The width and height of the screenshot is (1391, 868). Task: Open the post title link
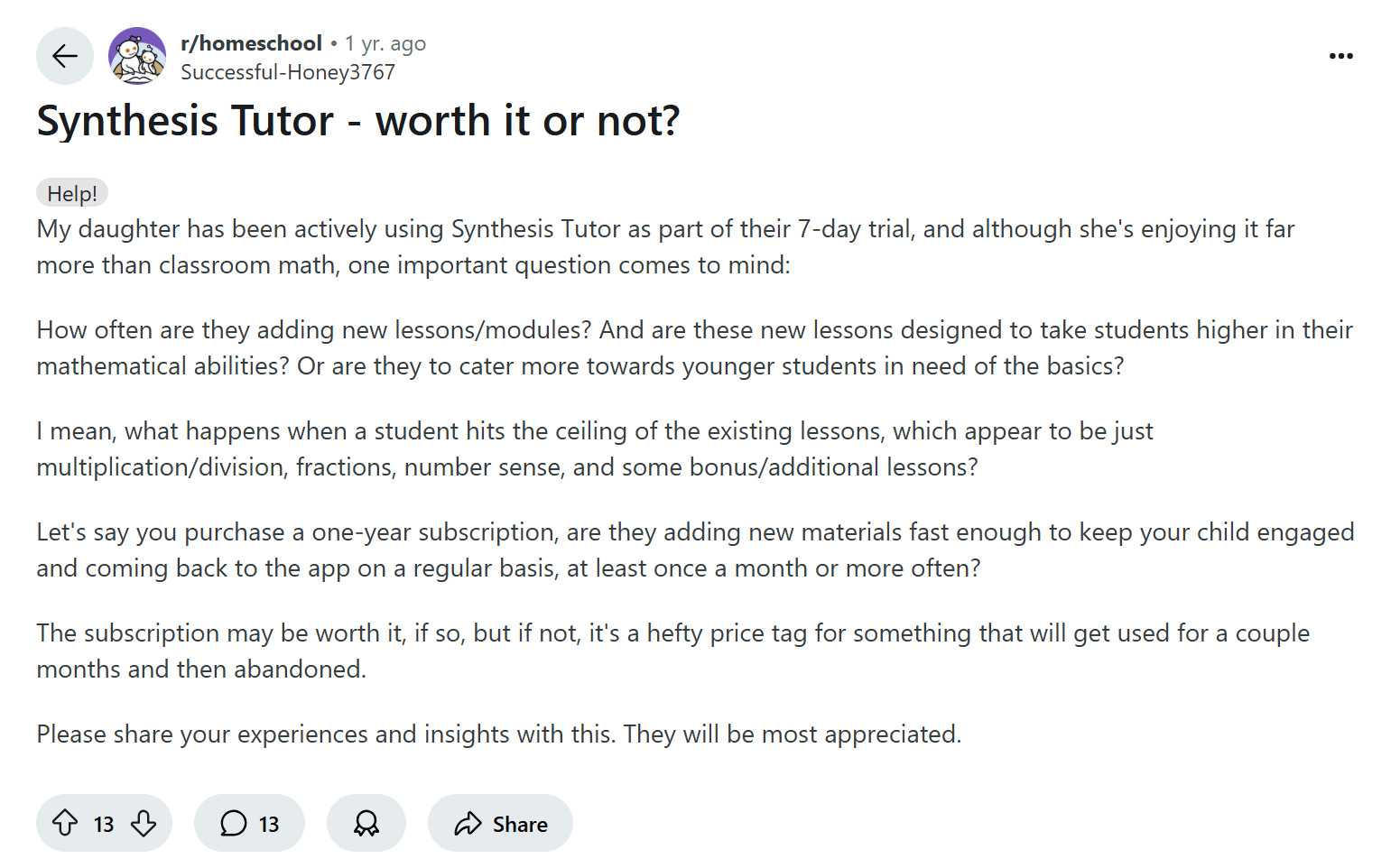[x=358, y=120]
